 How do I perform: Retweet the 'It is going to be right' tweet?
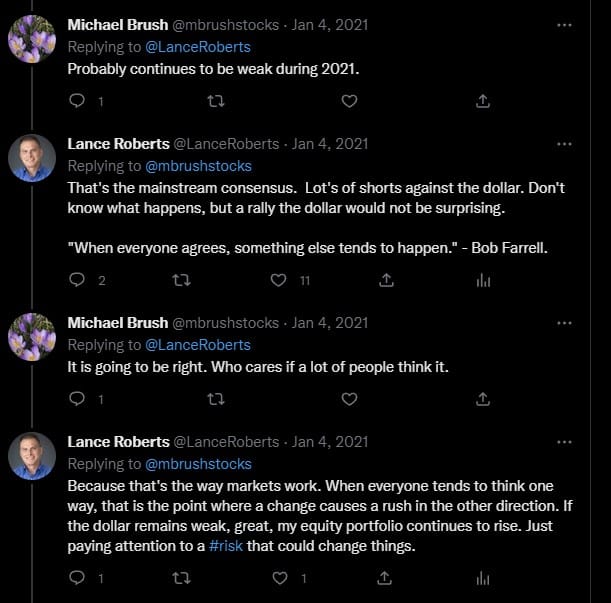coord(214,399)
